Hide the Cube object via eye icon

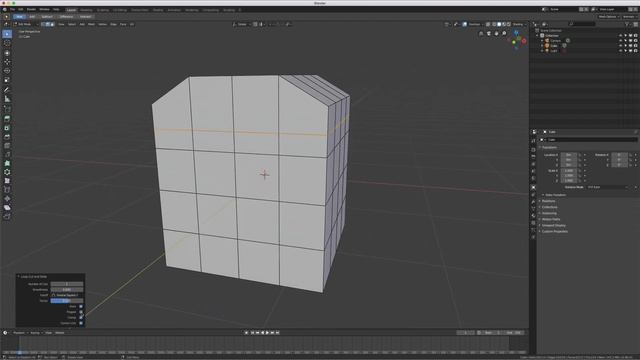[620, 45]
